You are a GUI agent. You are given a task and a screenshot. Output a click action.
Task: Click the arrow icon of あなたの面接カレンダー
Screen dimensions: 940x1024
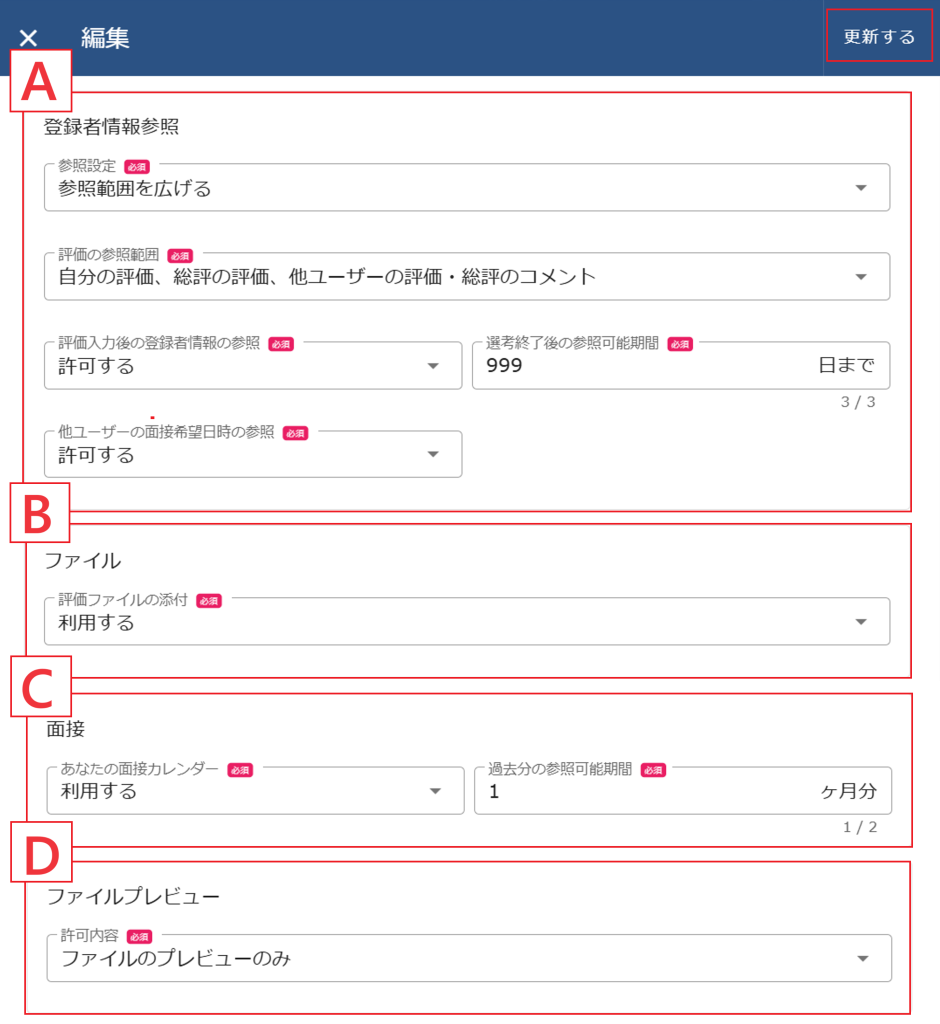(x=435, y=792)
